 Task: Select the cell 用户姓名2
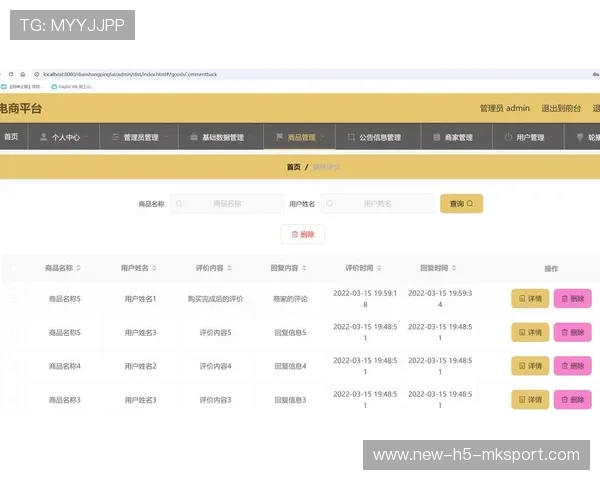pos(140,366)
